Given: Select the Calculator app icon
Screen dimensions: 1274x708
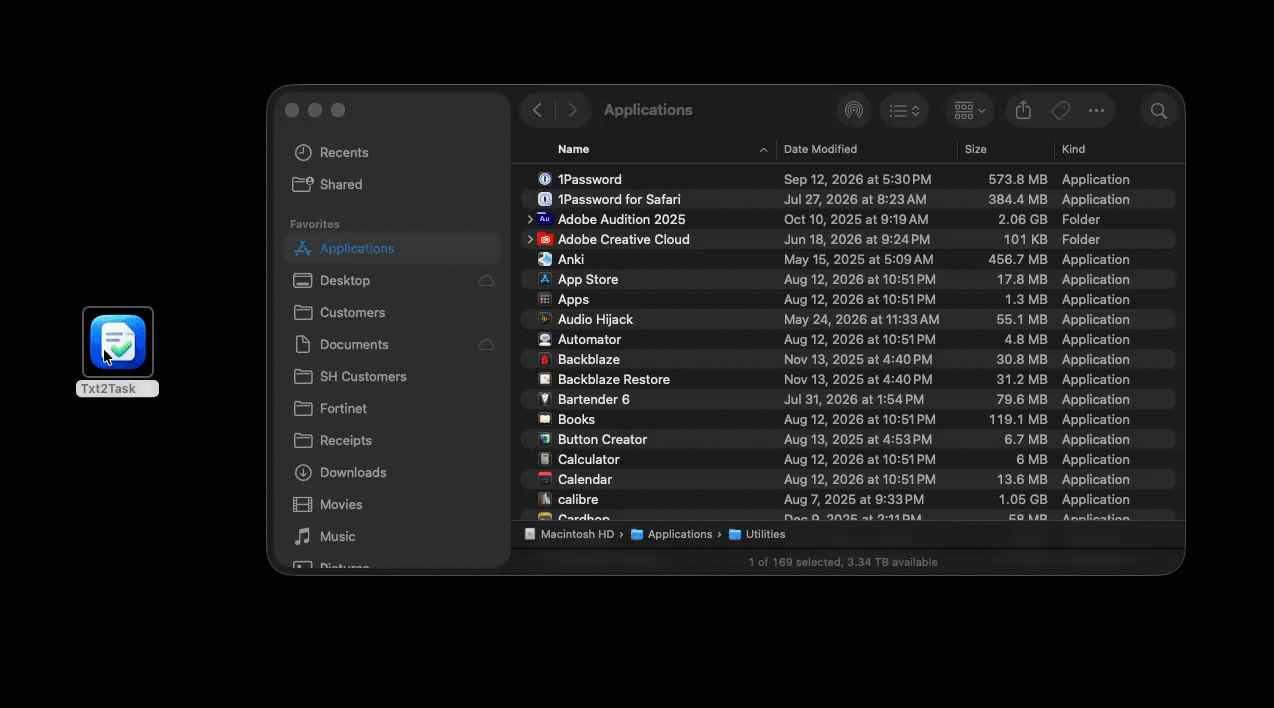Looking at the screenshot, I should click(x=545, y=459).
